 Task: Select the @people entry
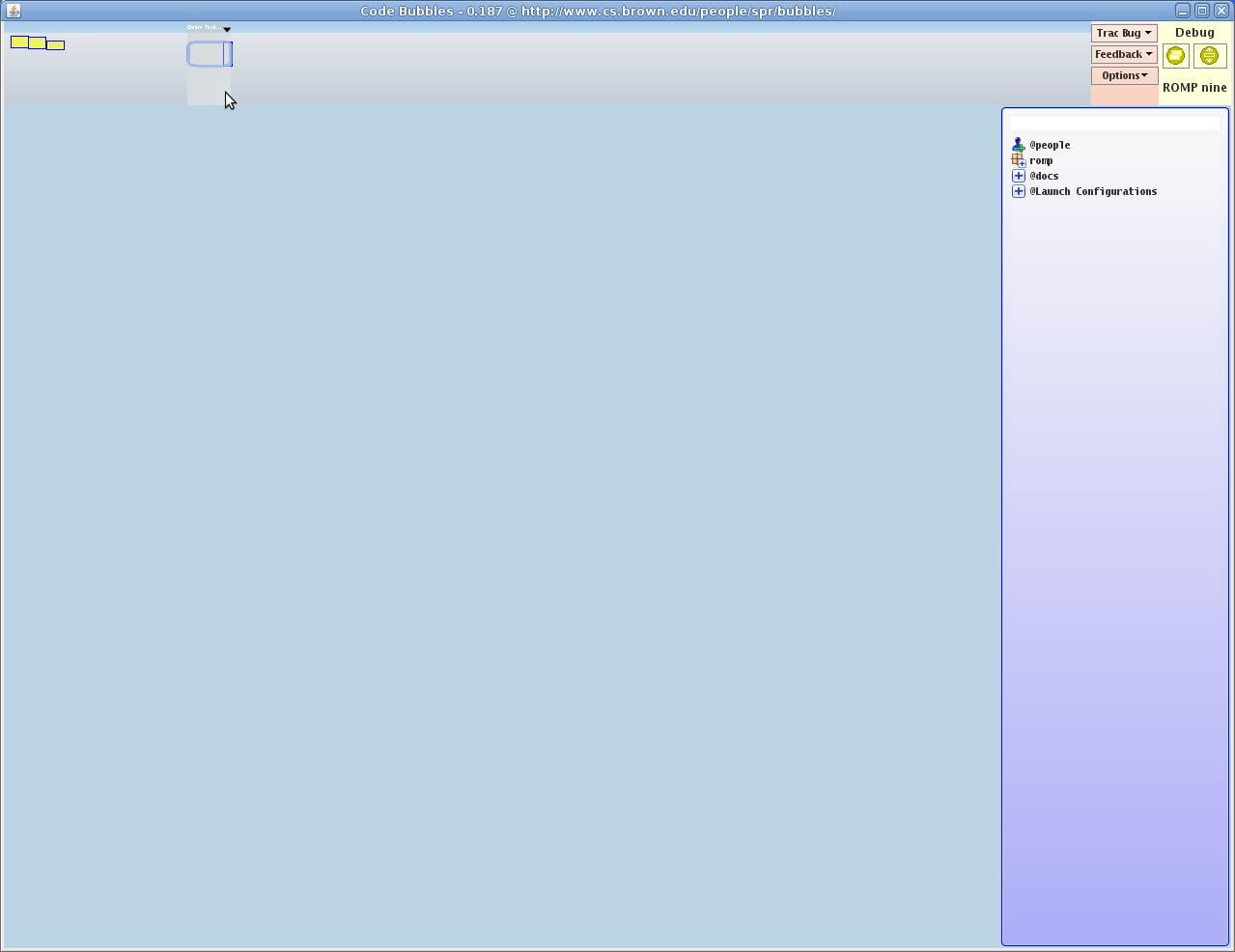(x=1050, y=145)
